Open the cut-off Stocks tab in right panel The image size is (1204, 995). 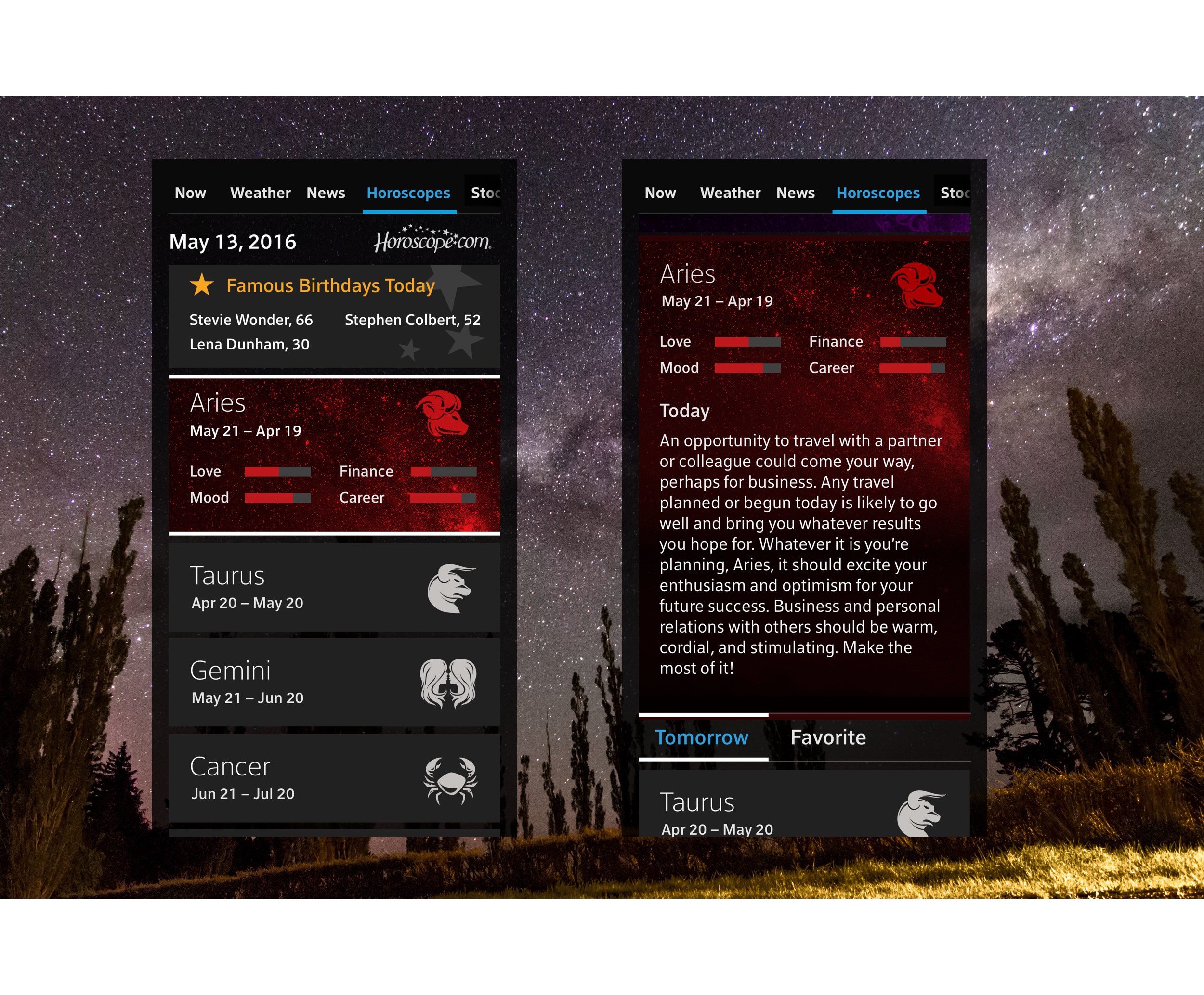pos(955,193)
